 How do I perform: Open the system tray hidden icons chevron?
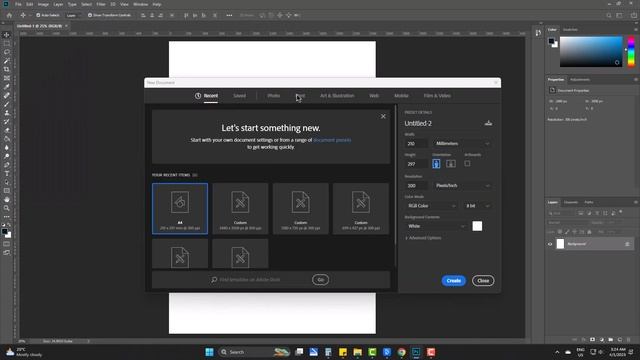point(557,352)
